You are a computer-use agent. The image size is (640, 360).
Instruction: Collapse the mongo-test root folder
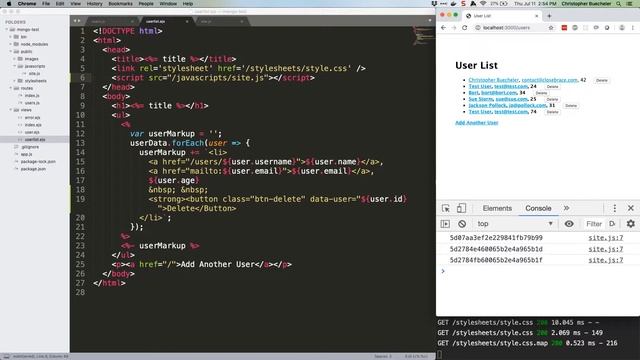[7, 29]
